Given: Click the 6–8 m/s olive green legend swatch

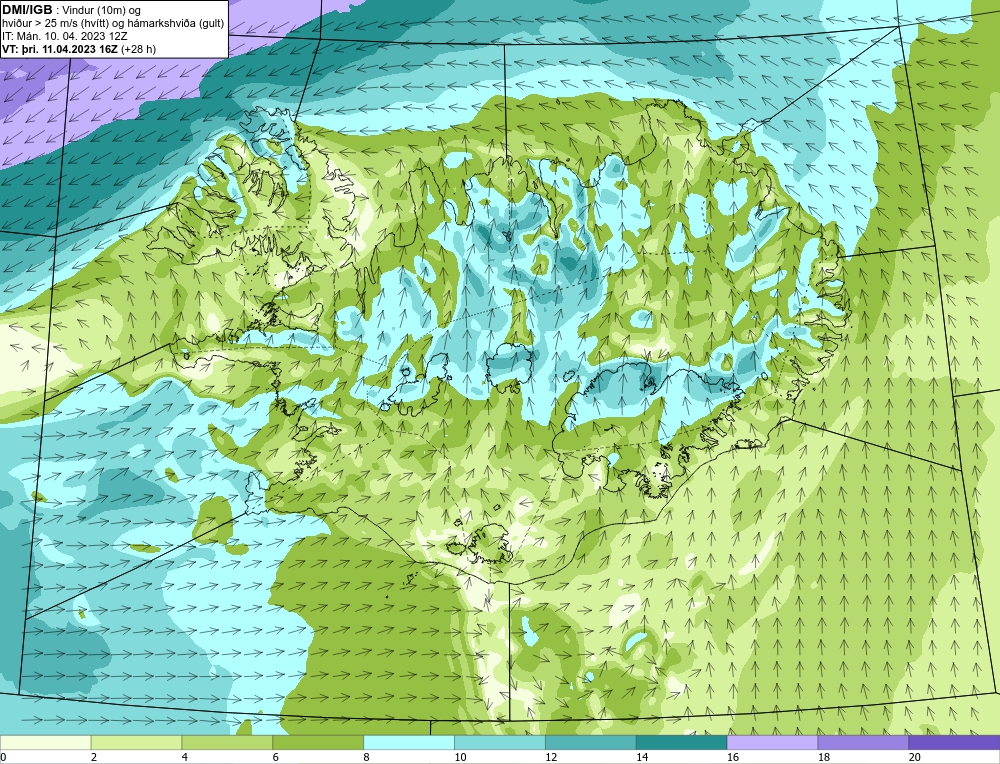Looking at the screenshot, I should pos(318,742).
